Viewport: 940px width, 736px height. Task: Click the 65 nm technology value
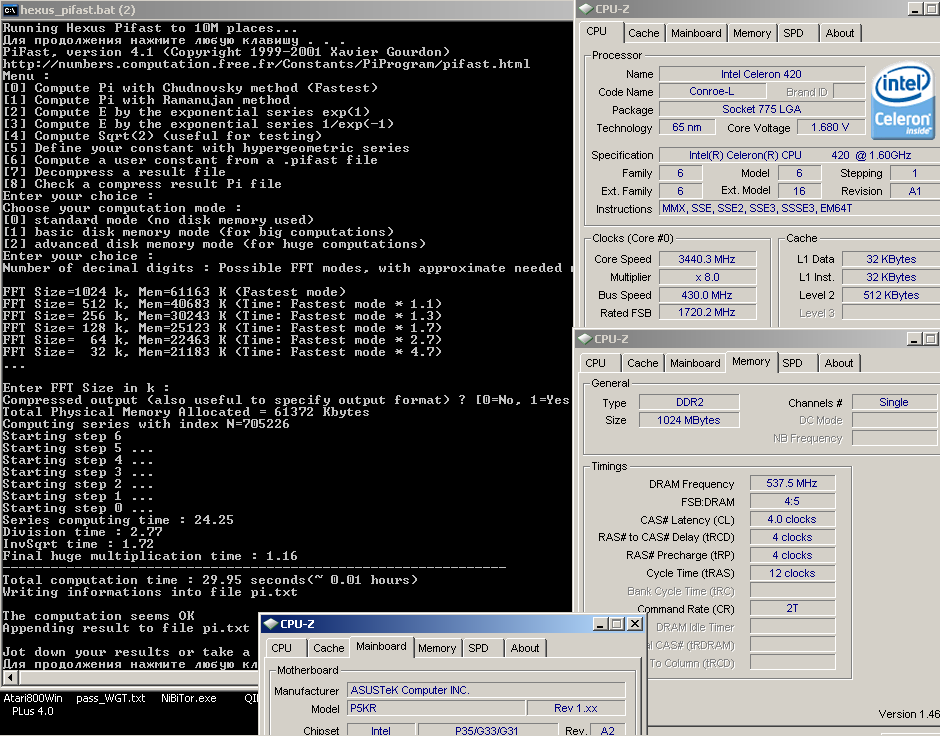(687, 127)
